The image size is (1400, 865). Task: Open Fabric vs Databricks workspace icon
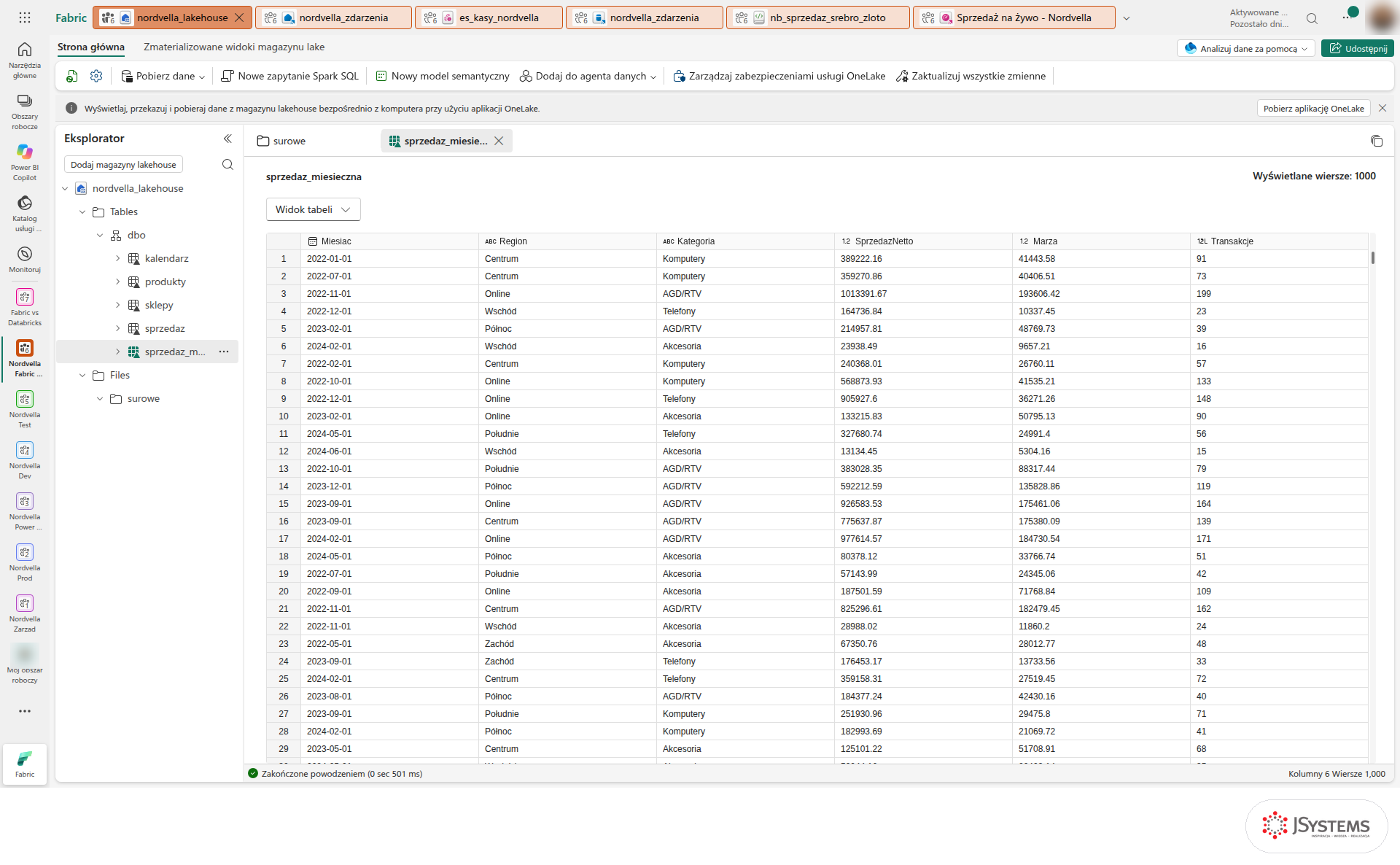click(x=25, y=306)
